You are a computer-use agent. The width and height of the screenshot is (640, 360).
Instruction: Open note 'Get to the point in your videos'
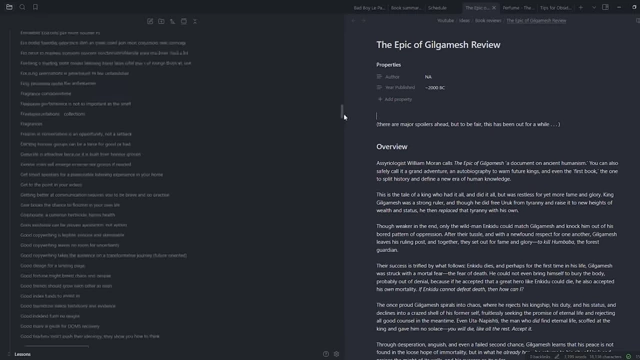(x=51, y=184)
